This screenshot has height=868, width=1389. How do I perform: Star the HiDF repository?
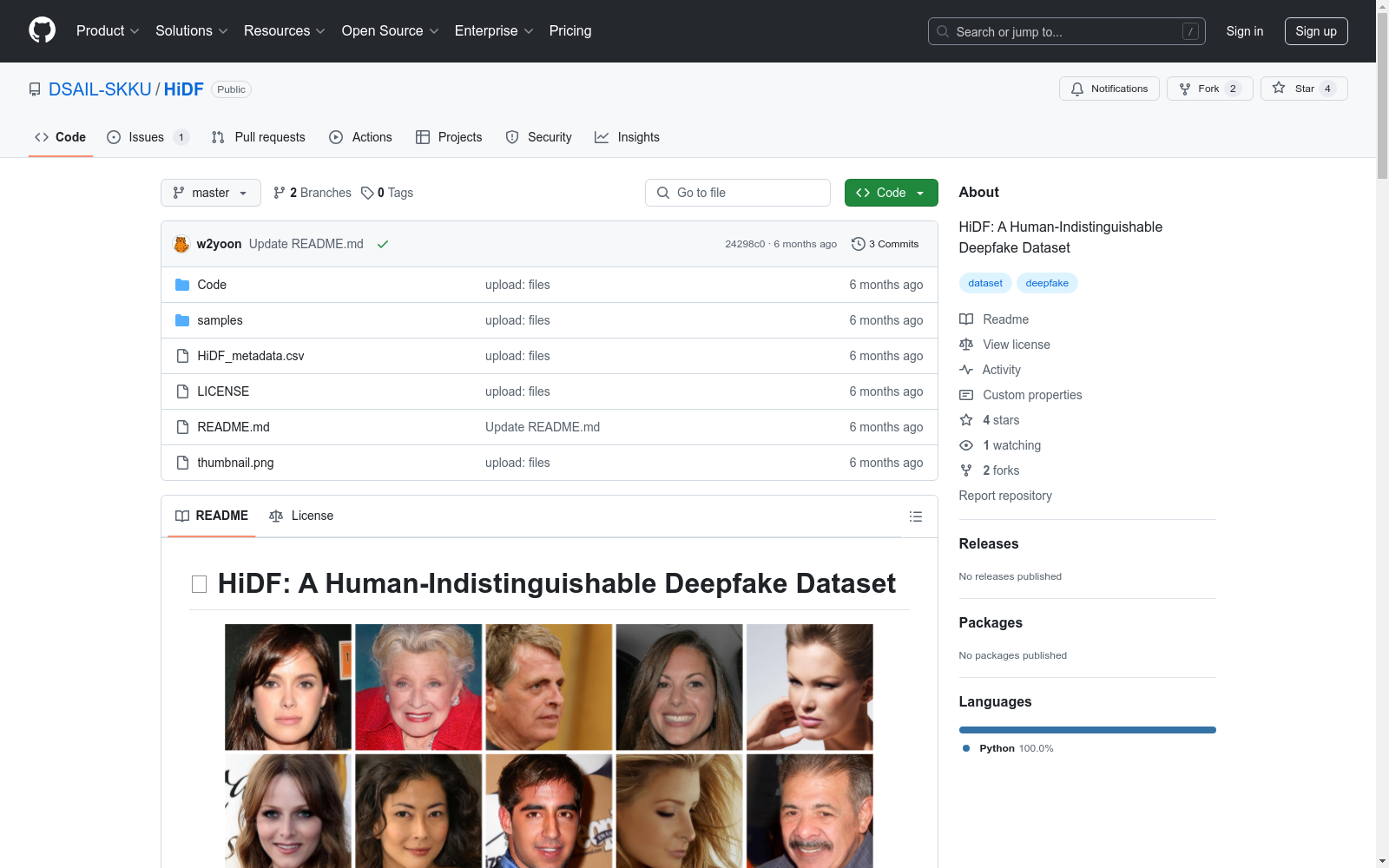pyautogui.click(x=1303, y=89)
